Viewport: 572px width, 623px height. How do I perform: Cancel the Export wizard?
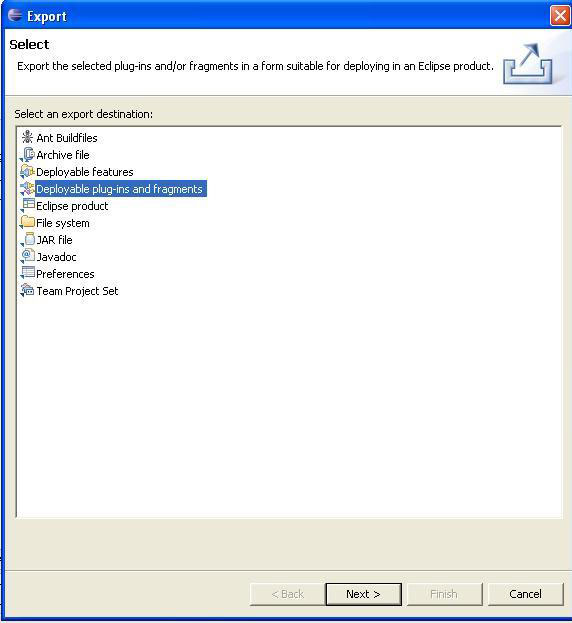click(x=525, y=594)
